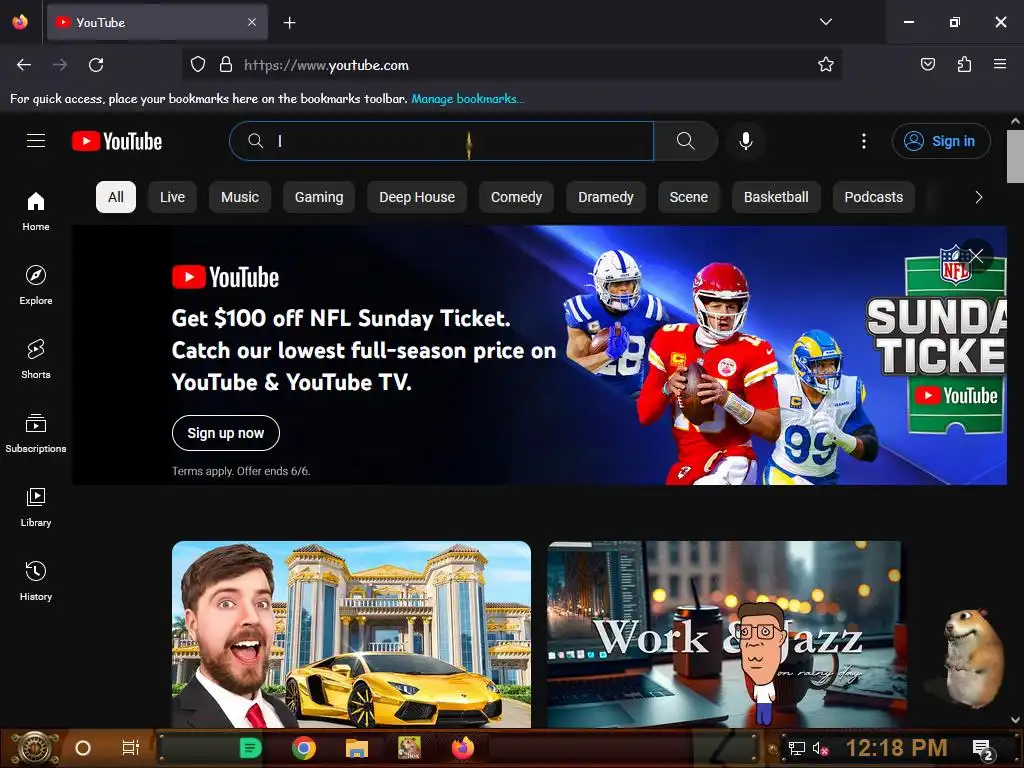Open Cortana circle in taskbar
Screen dimensions: 1024x768
[x=83, y=748]
